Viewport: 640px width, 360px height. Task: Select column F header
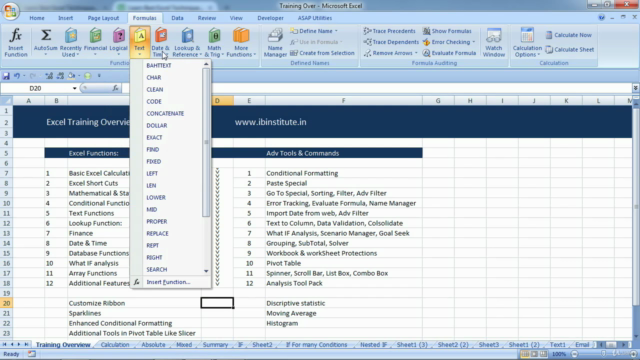click(x=343, y=100)
